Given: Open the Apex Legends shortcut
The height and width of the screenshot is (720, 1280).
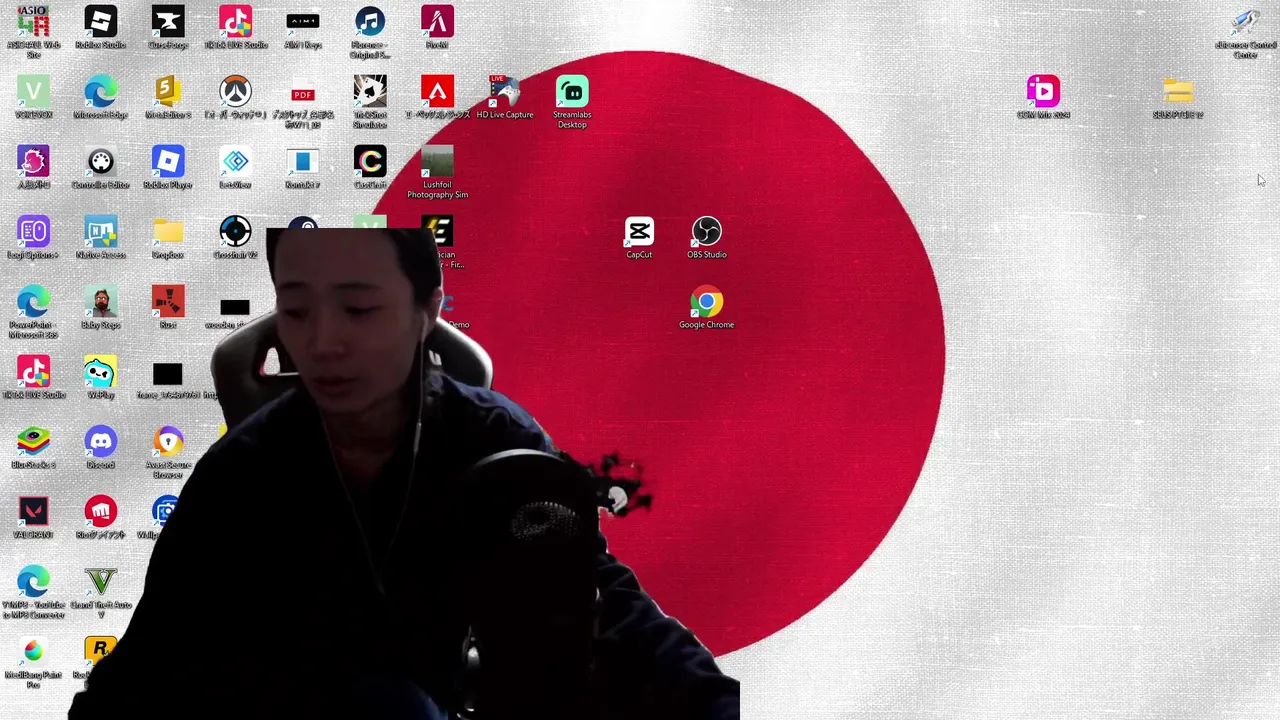Looking at the screenshot, I should click(x=437, y=92).
